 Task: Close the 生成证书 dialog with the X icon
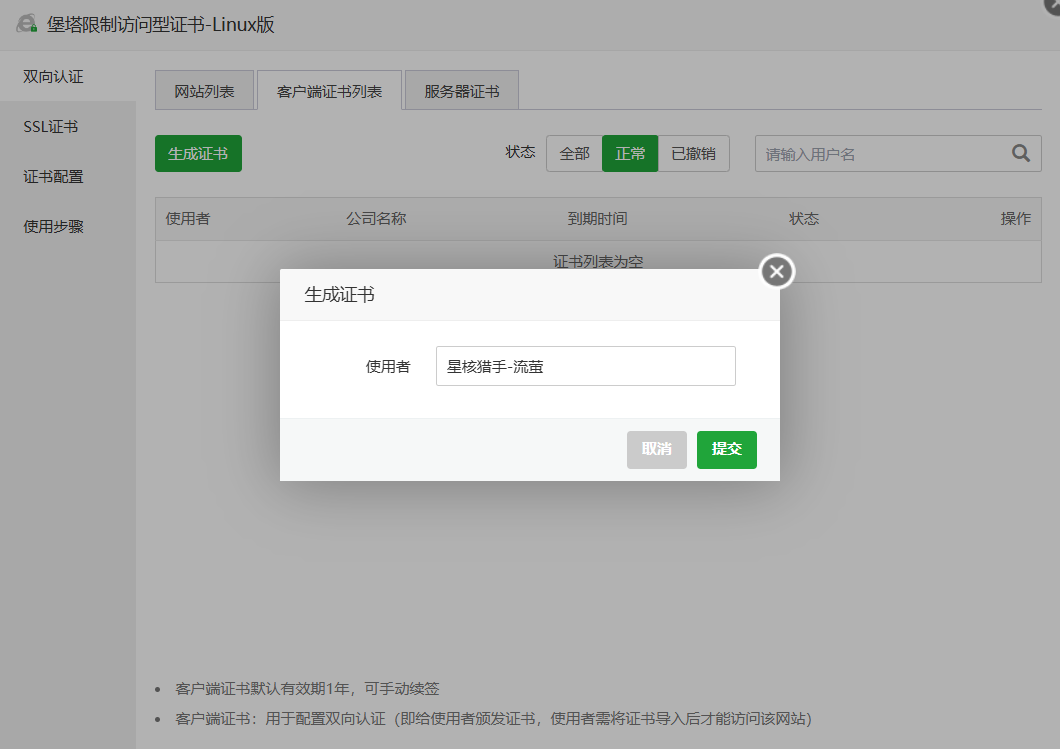[776, 271]
